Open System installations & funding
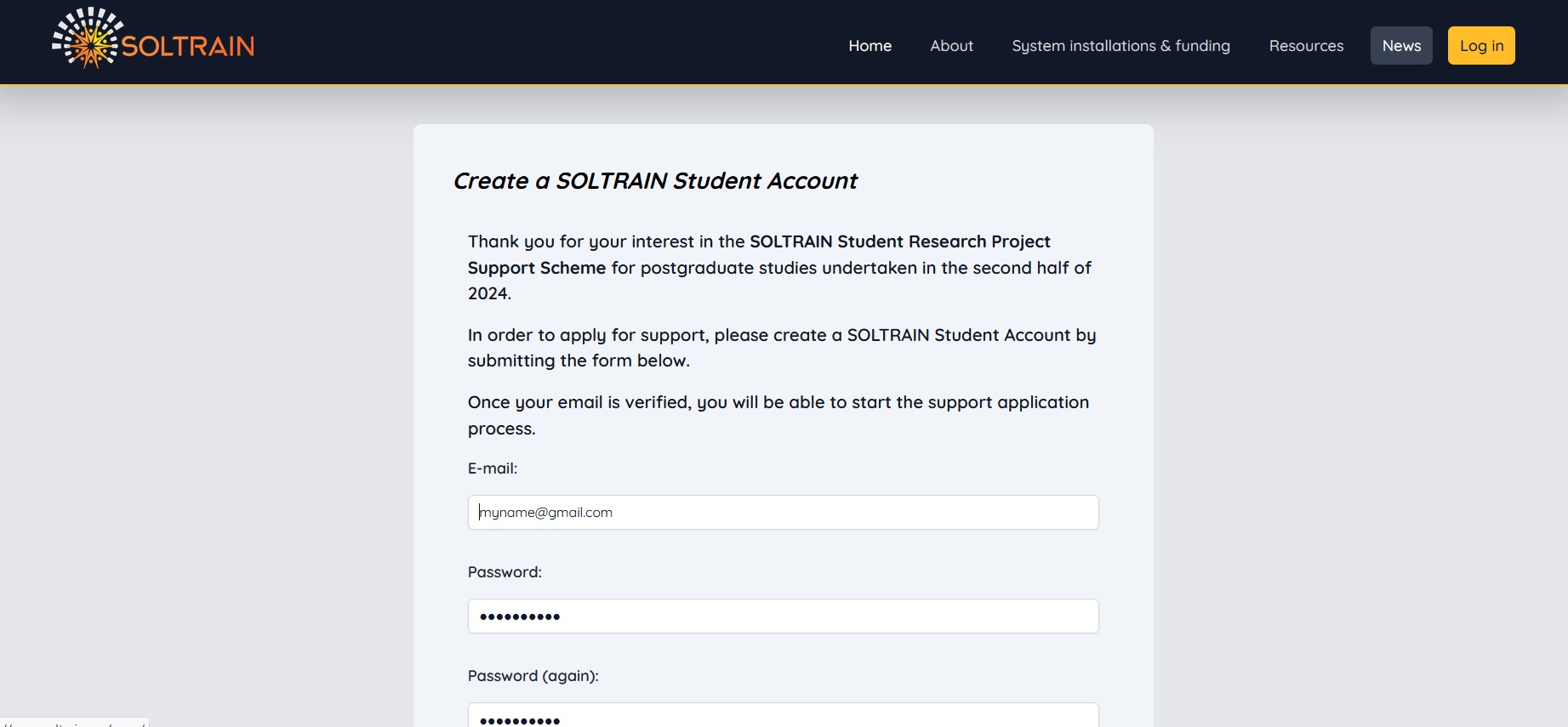This screenshot has width=1568, height=727. 1120,46
